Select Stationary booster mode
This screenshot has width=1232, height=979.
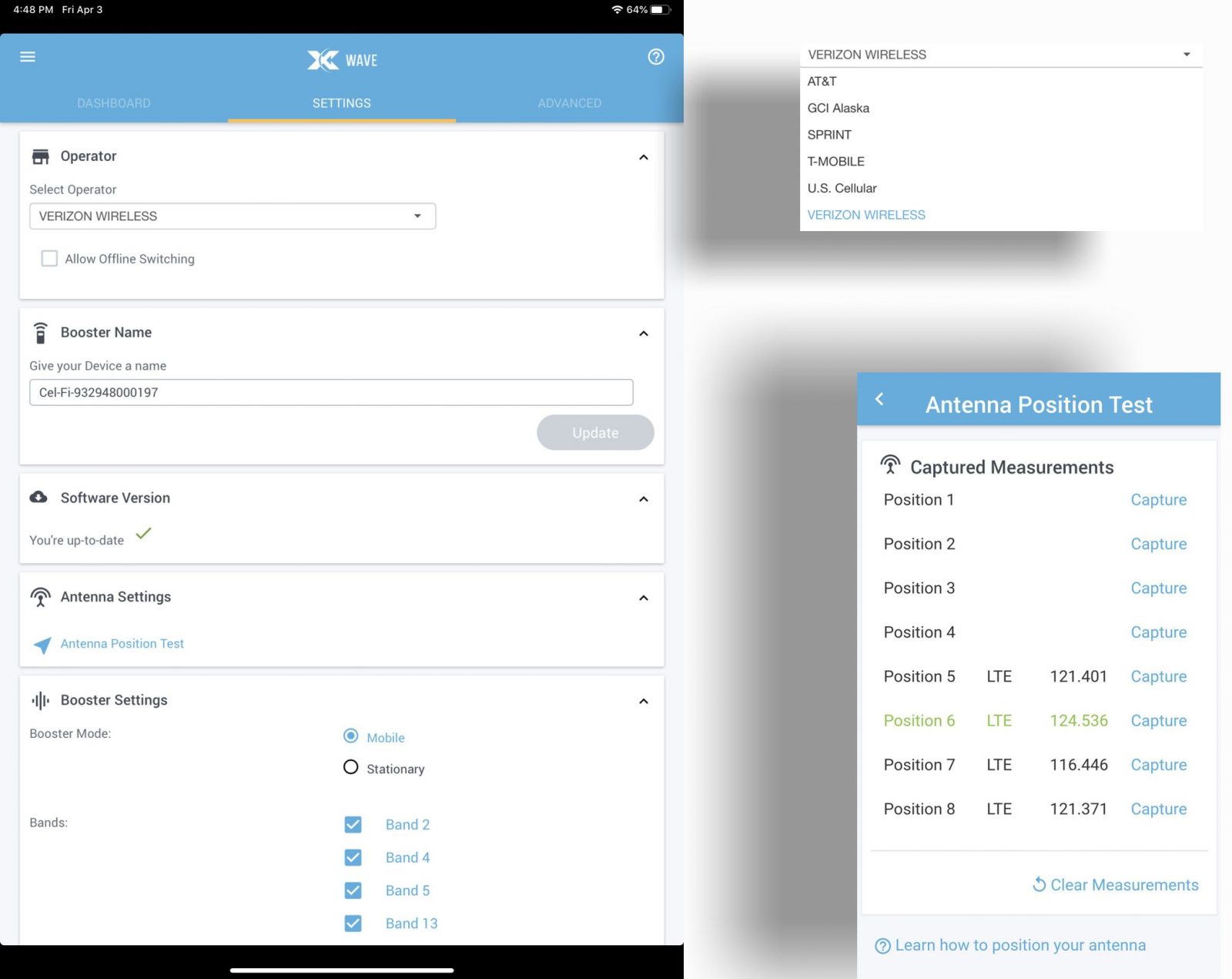click(351, 768)
